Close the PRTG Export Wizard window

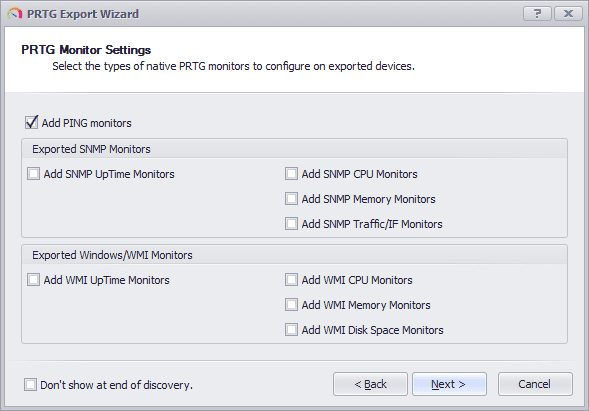point(568,14)
